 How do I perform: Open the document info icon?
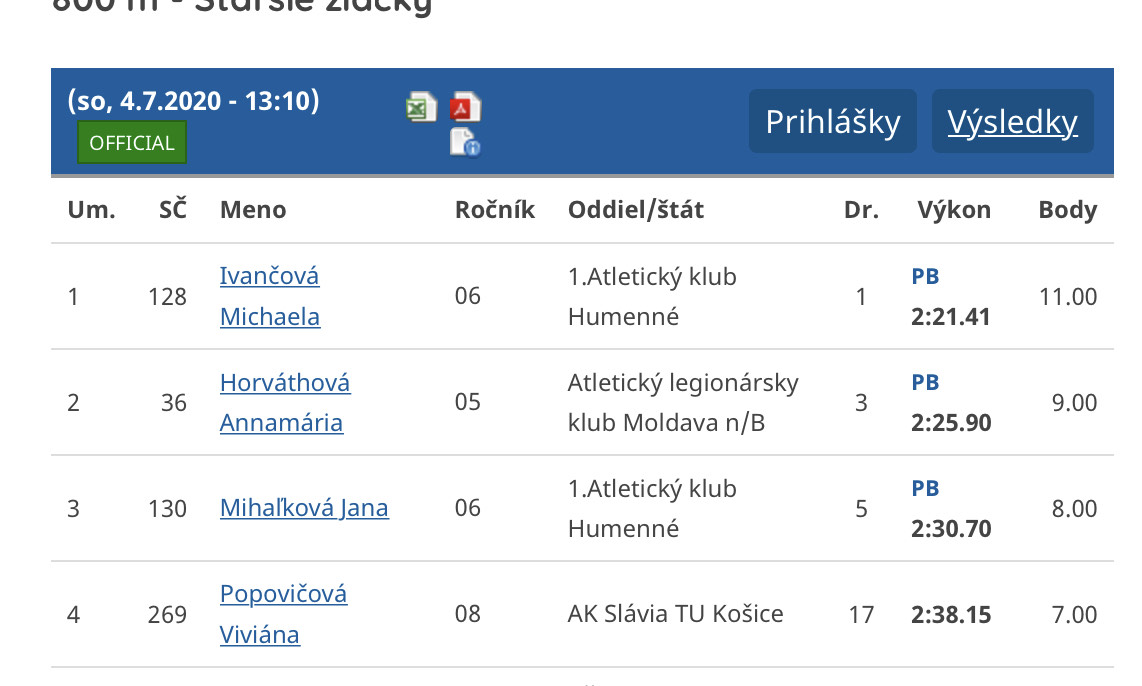click(x=465, y=142)
